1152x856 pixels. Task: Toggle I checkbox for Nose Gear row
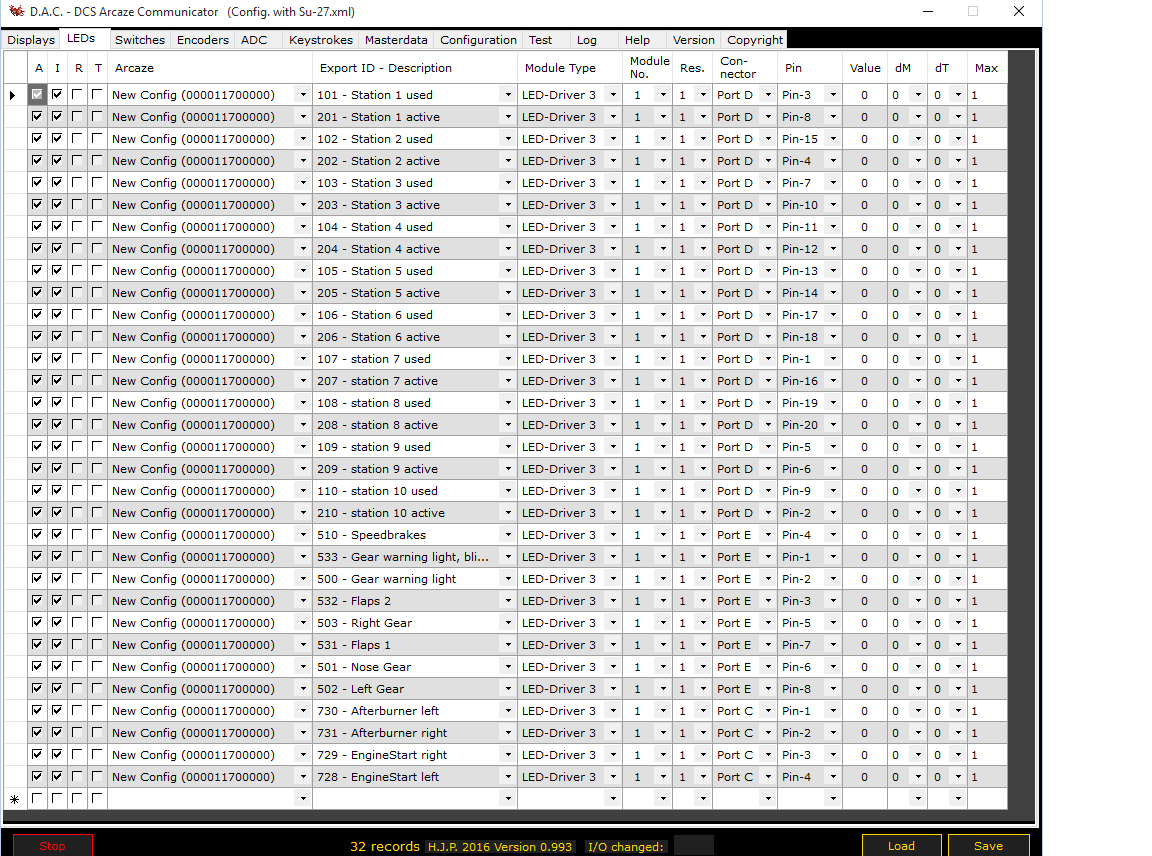click(57, 666)
